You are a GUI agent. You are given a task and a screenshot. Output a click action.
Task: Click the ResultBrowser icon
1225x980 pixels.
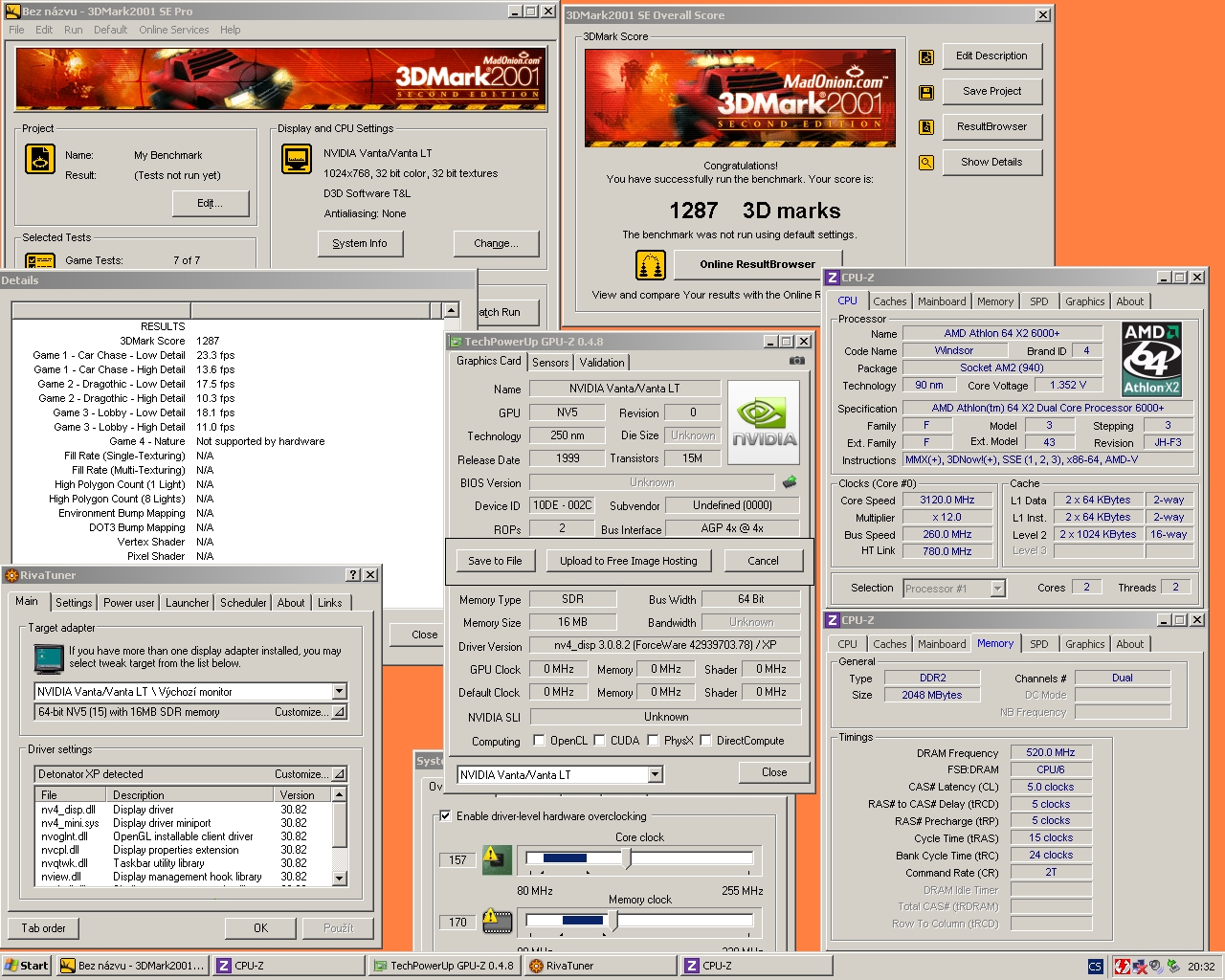tap(926, 127)
